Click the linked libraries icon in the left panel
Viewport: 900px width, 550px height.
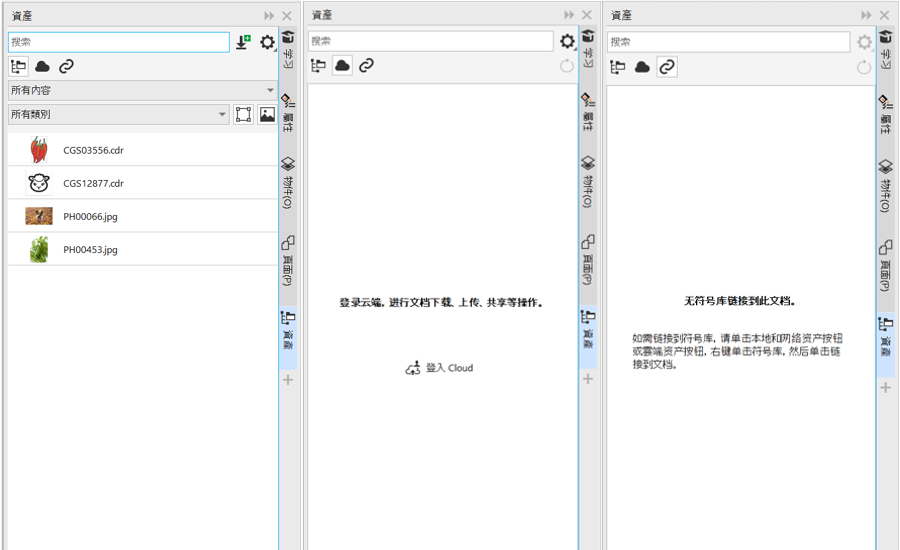66,67
